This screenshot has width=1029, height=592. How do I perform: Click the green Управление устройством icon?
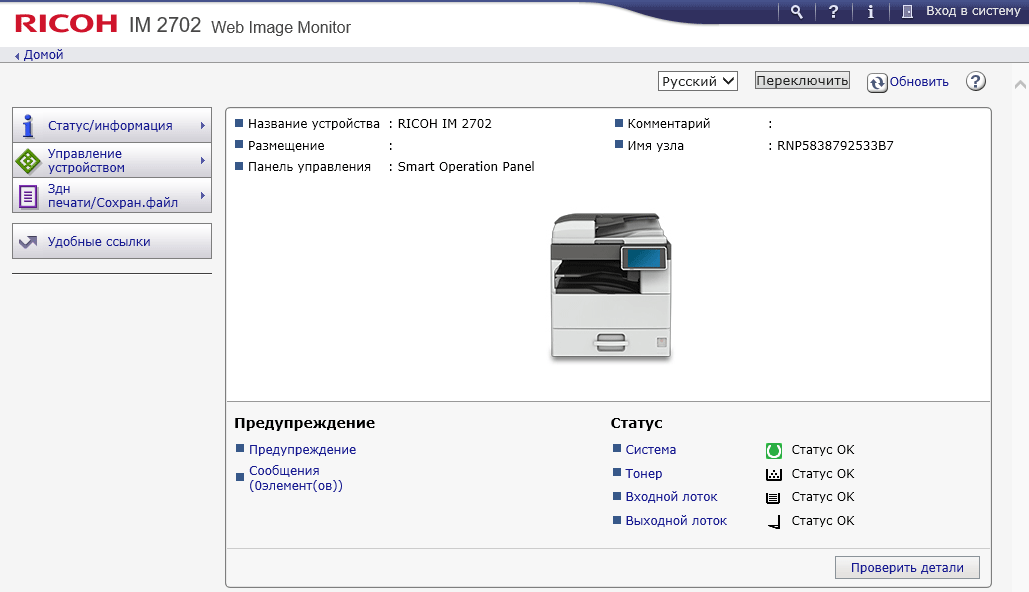coord(28,161)
